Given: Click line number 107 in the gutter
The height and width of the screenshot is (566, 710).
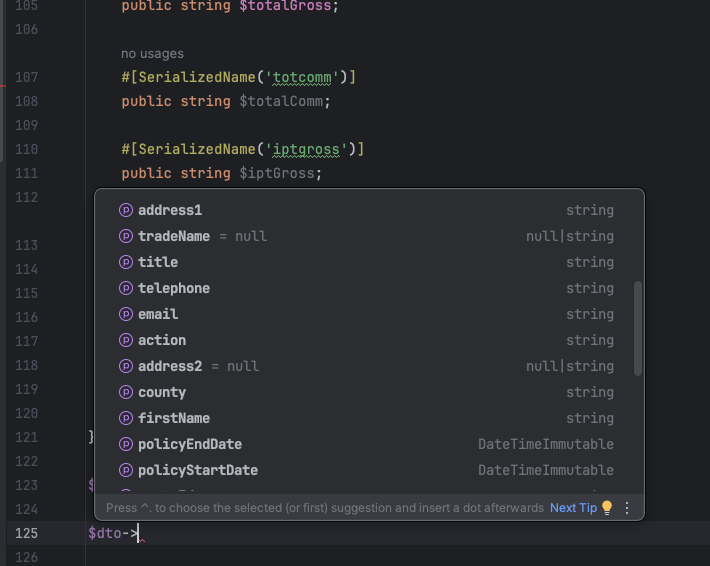Looking at the screenshot, I should [x=27, y=77].
